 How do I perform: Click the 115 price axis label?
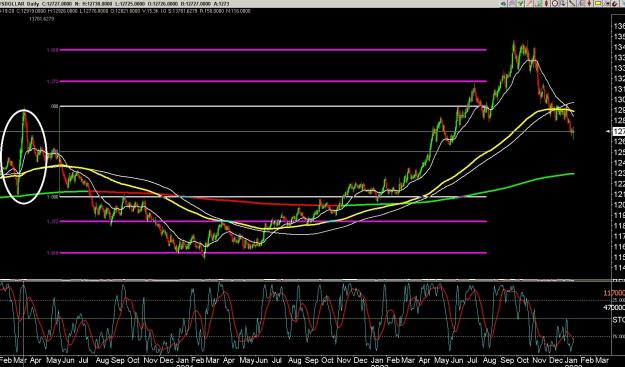tap(619, 257)
